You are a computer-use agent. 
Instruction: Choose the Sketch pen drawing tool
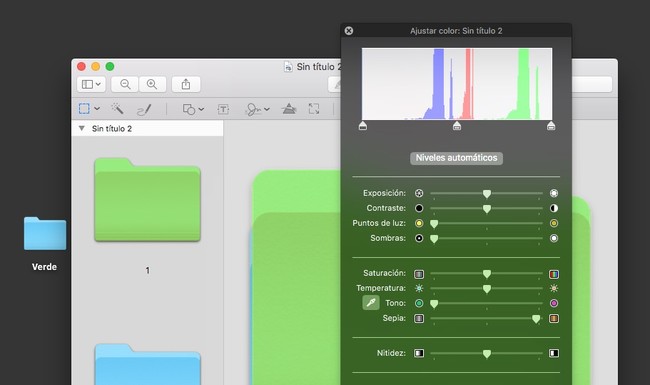point(144,109)
